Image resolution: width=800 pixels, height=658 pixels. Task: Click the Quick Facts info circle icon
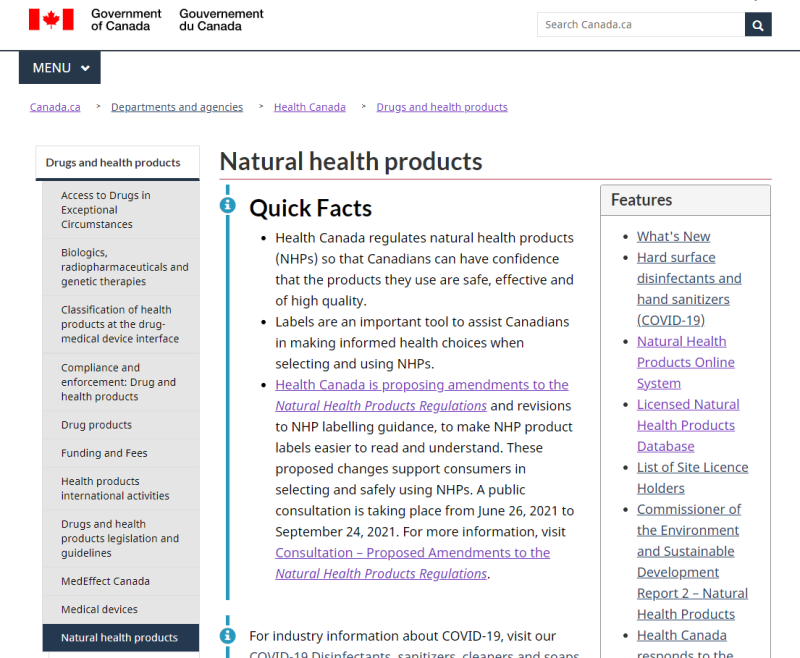(x=228, y=205)
